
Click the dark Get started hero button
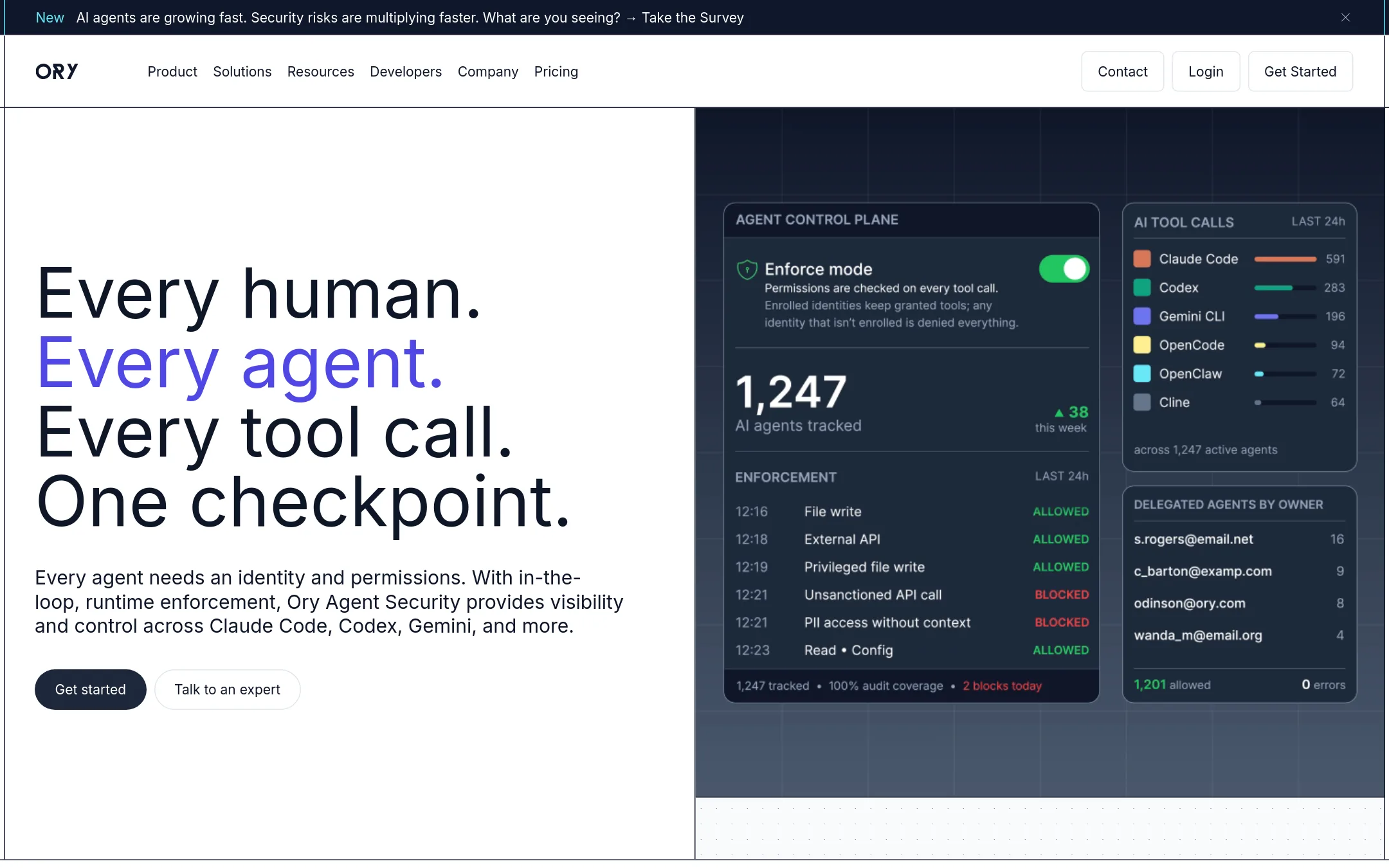91,689
